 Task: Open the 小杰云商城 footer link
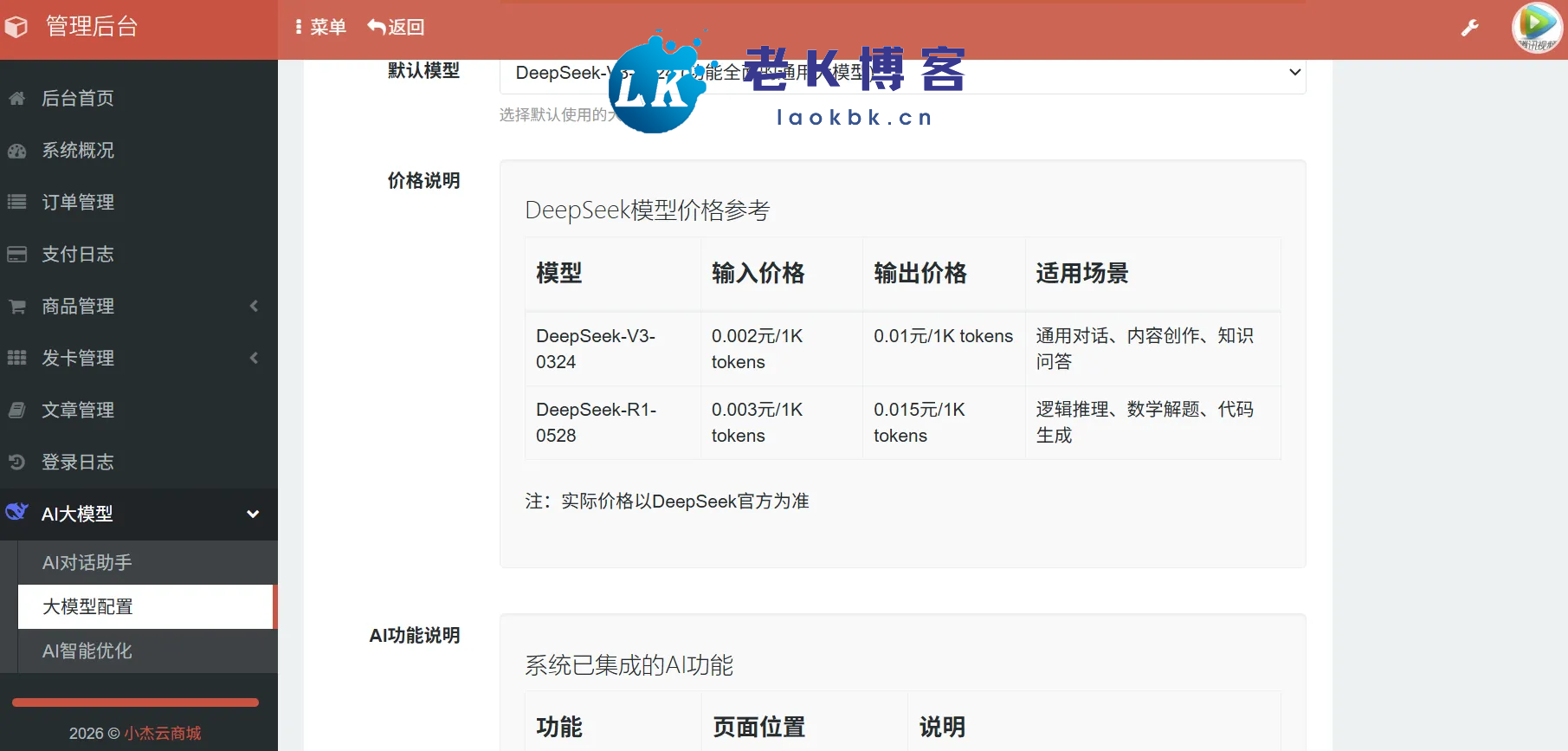pyautogui.click(x=163, y=734)
